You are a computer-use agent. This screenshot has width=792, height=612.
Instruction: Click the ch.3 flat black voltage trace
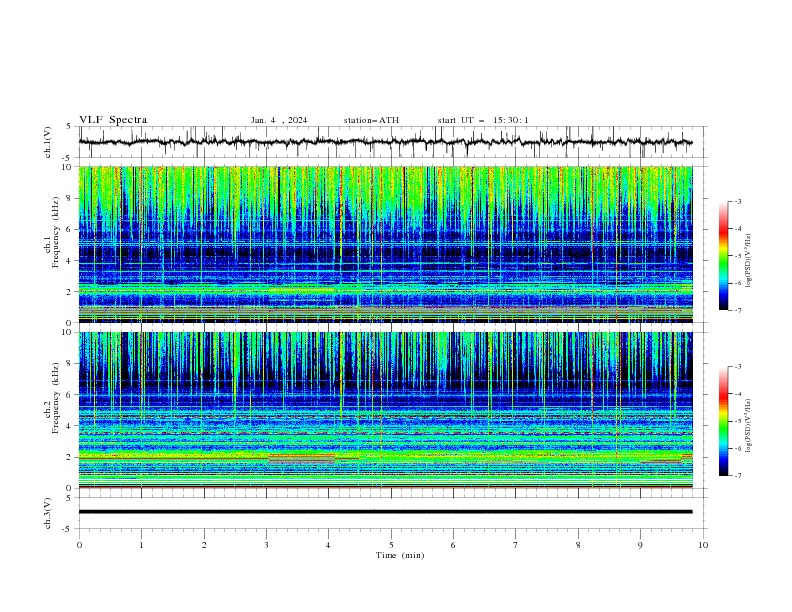point(385,512)
